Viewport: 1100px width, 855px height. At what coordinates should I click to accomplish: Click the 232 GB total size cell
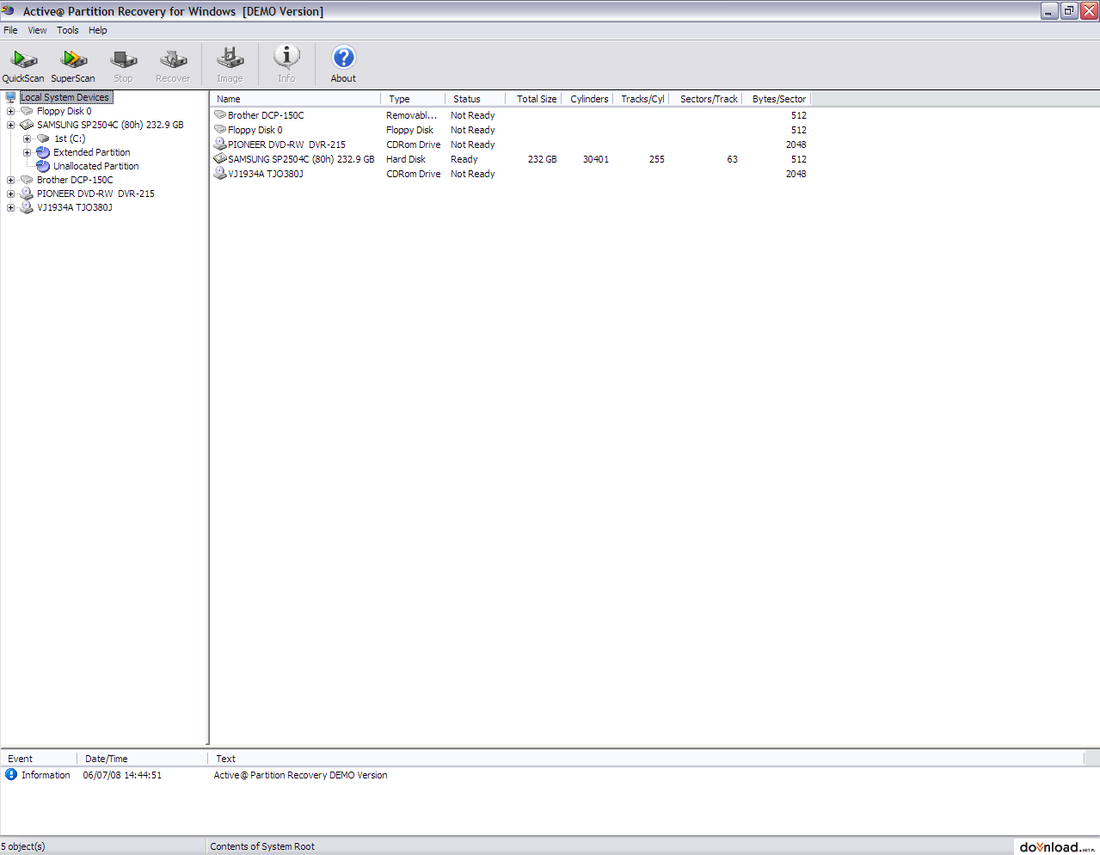point(542,159)
